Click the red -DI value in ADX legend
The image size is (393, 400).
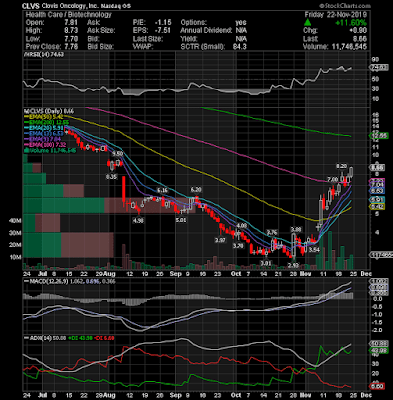click(104, 338)
